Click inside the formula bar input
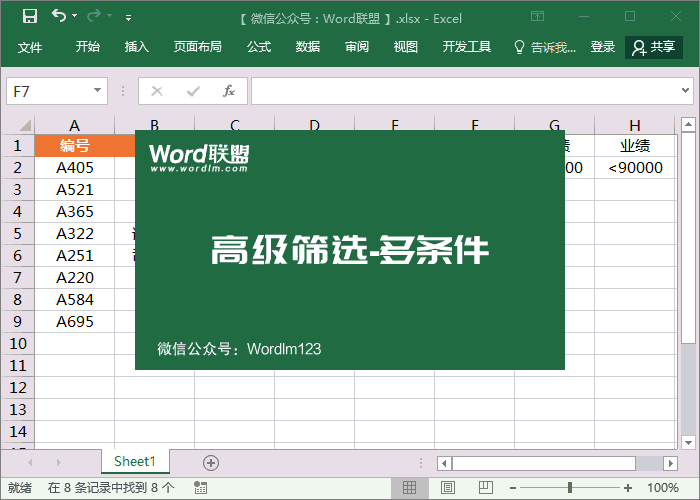700x500 pixels. [x=470, y=91]
